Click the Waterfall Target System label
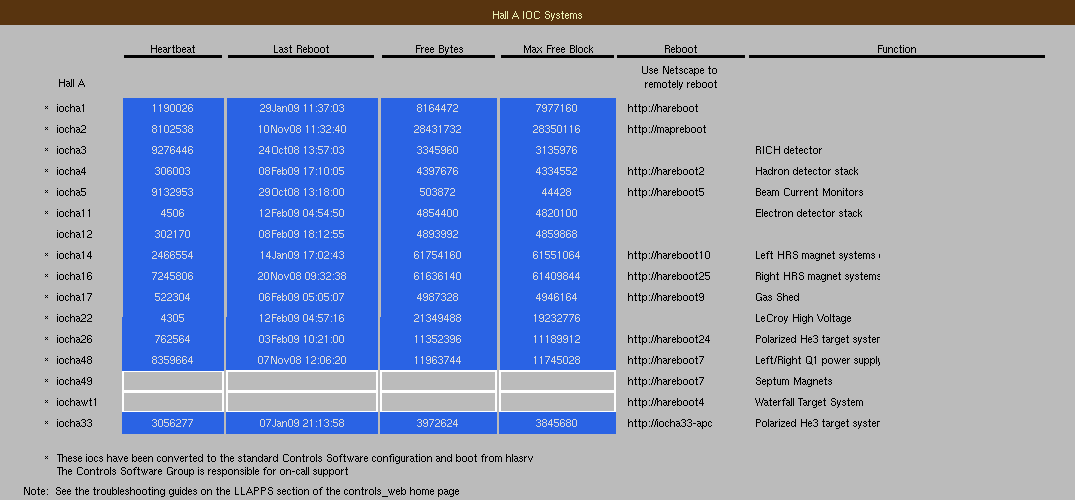Viewport: 1075px width, 500px height. point(809,402)
